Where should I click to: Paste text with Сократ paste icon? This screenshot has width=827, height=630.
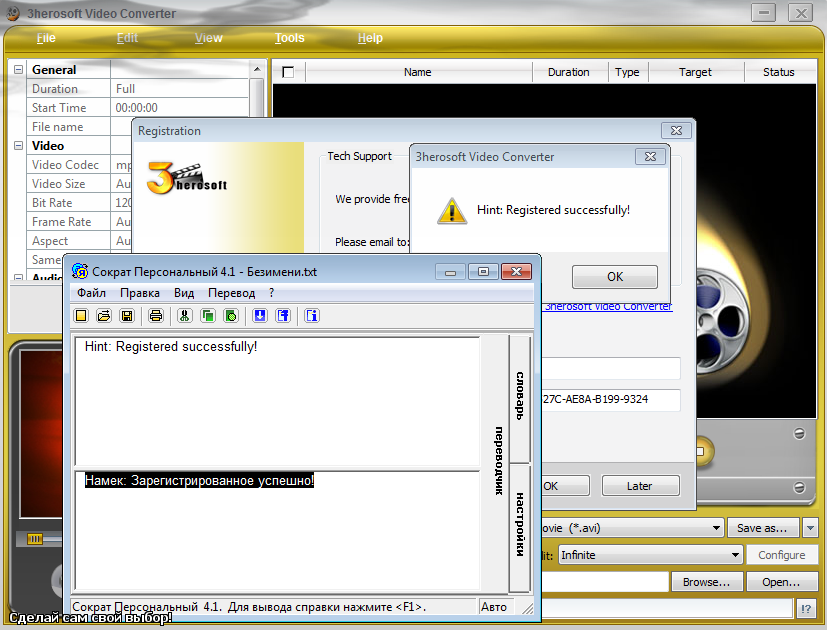tap(231, 316)
